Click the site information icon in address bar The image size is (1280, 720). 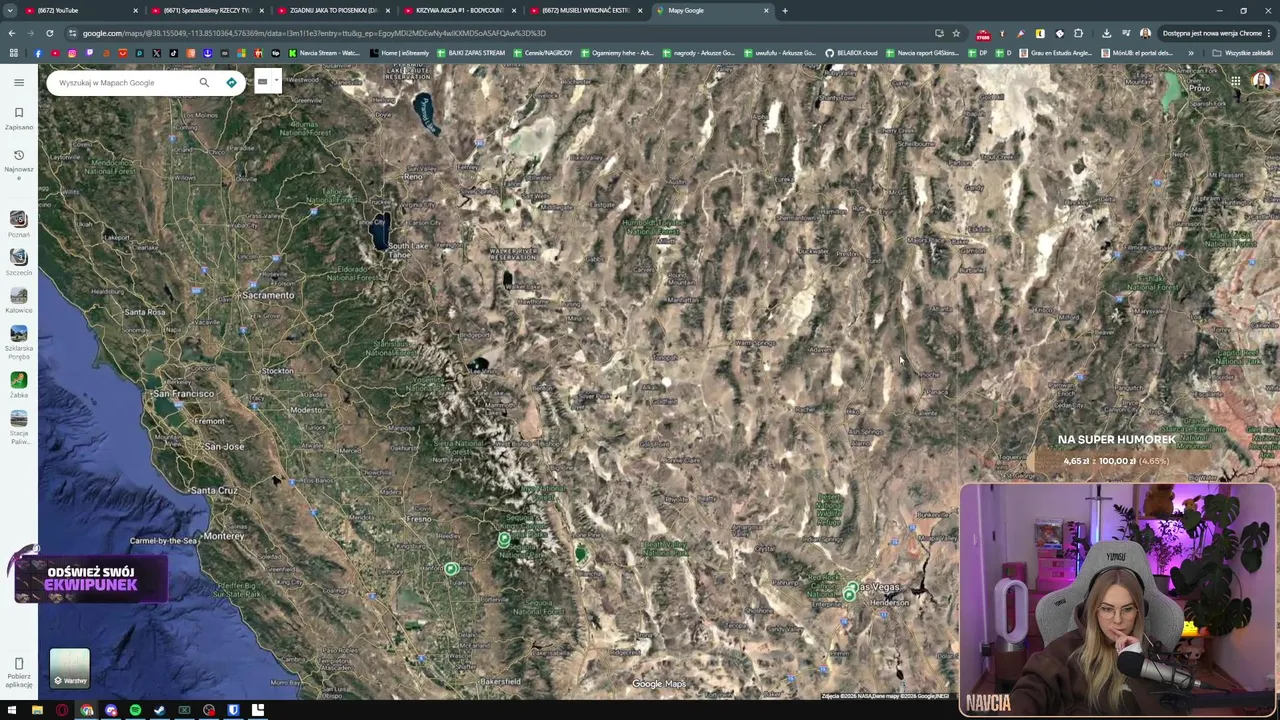pos(72,33)
